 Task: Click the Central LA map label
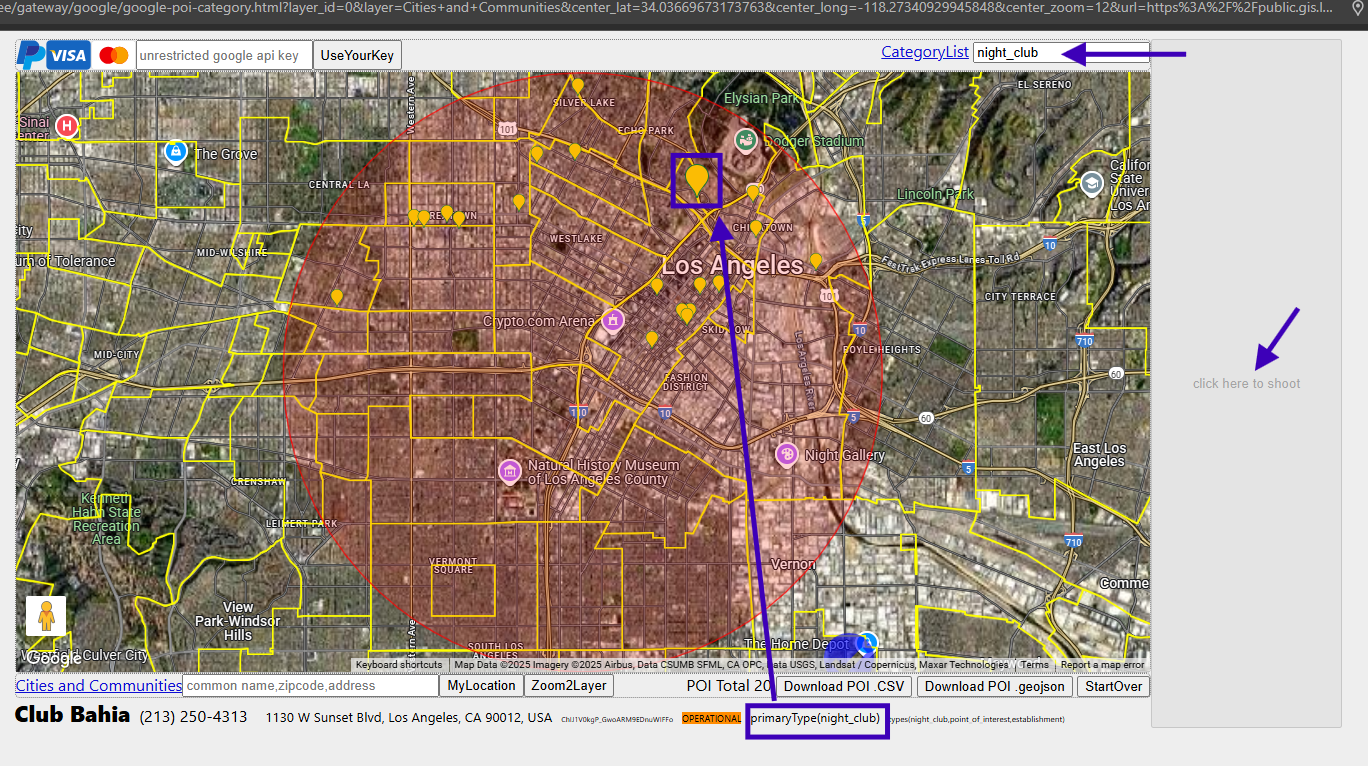(339, 184)
